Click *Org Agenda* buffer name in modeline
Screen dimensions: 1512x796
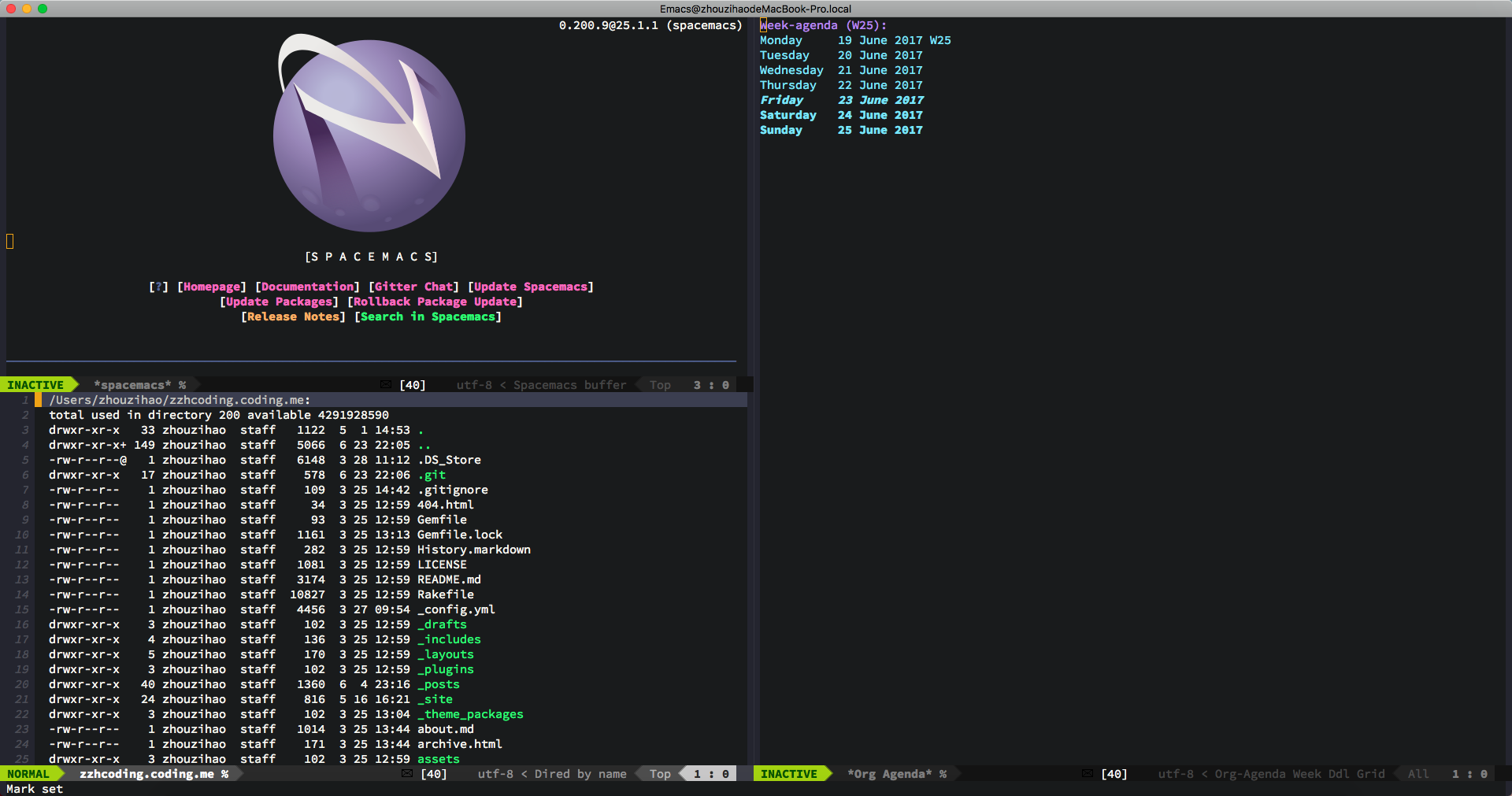(x=889, y=774)
